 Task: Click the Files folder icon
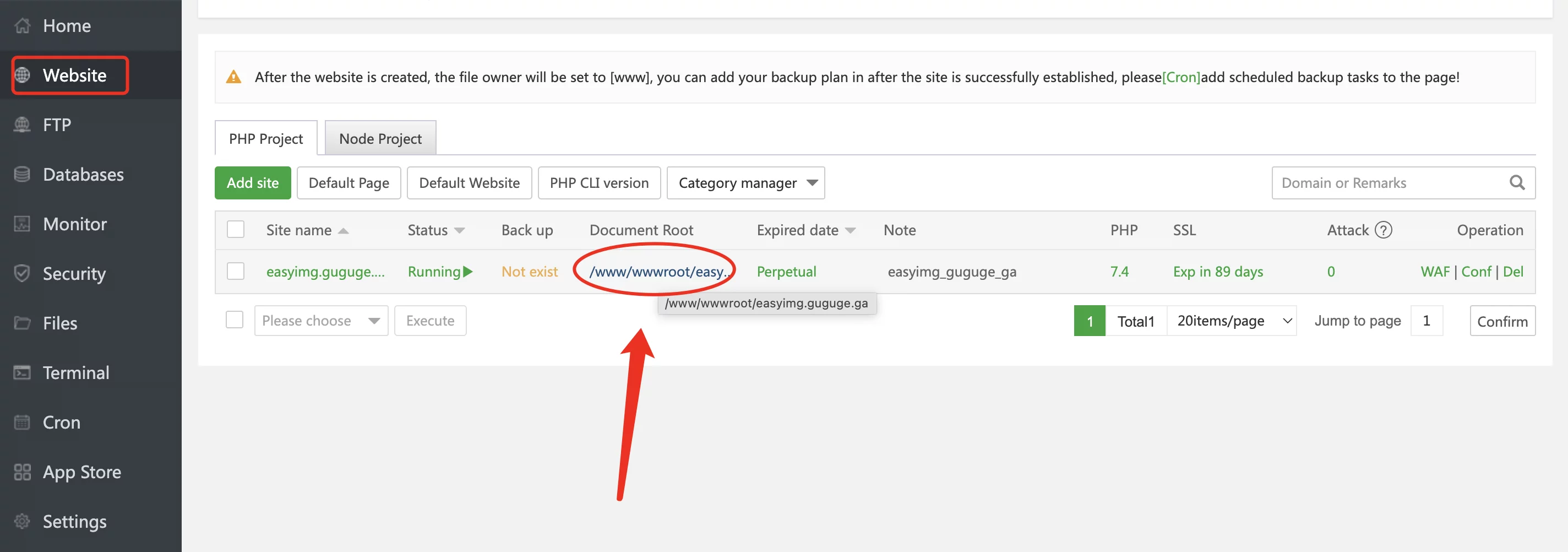(x=23, y=323)
